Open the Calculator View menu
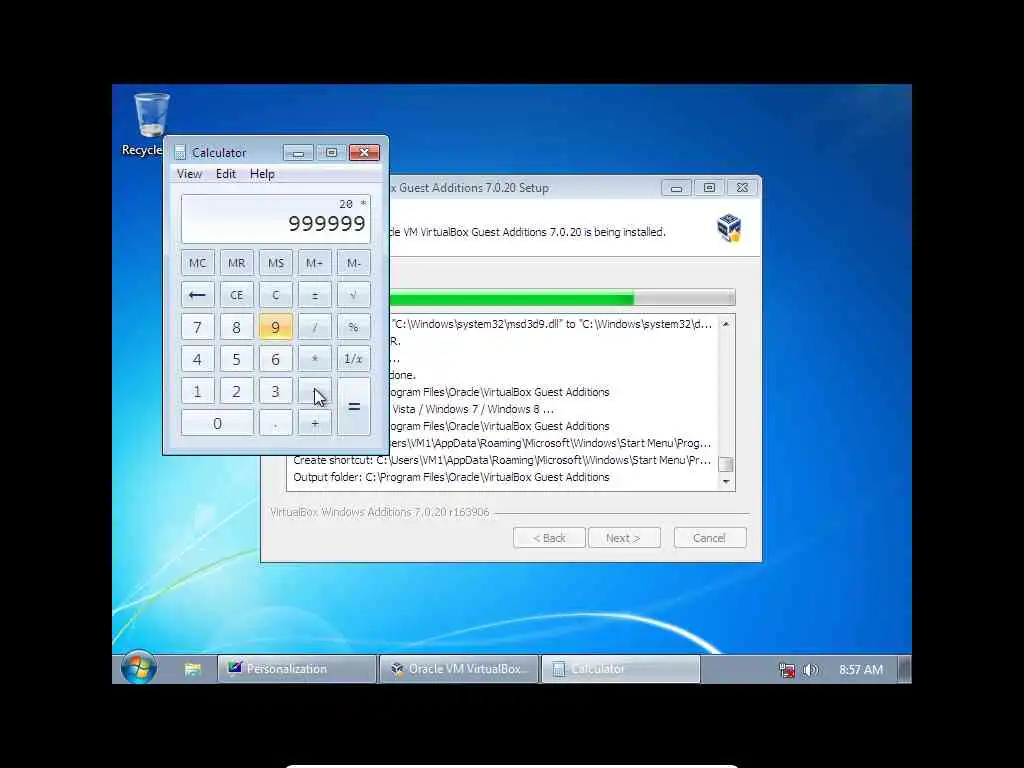The image size is (1024, 768). pos(189,174)
